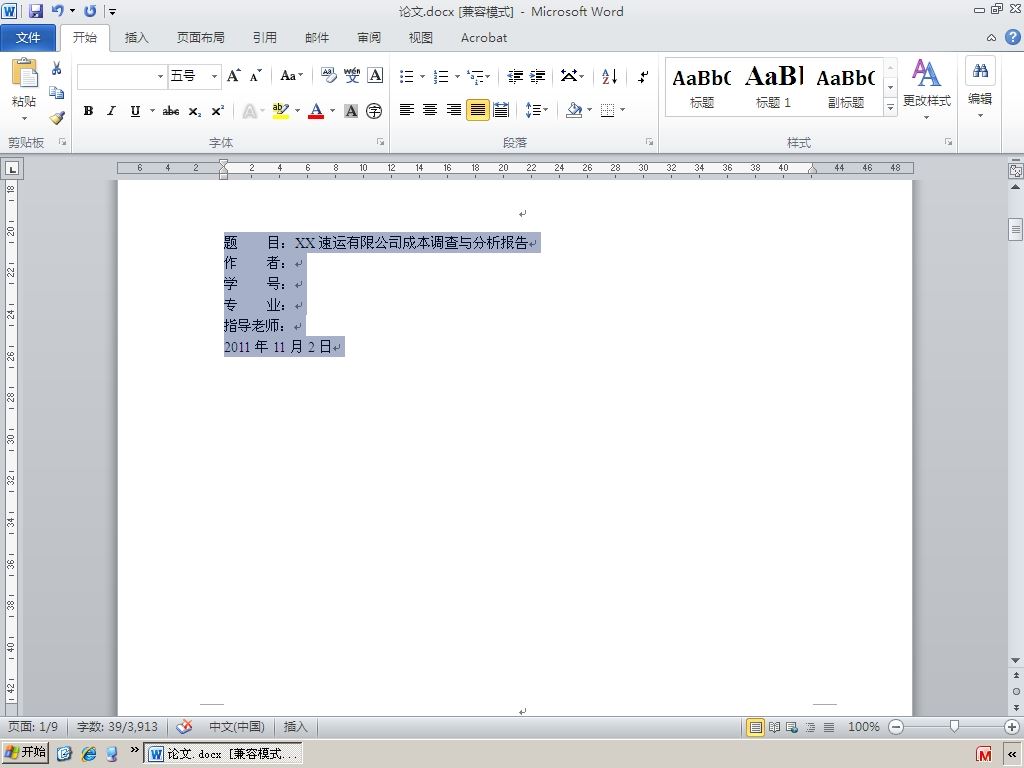Shrink font size with the smaller A
1024x768 pixels.
click(x=255, y=76)
